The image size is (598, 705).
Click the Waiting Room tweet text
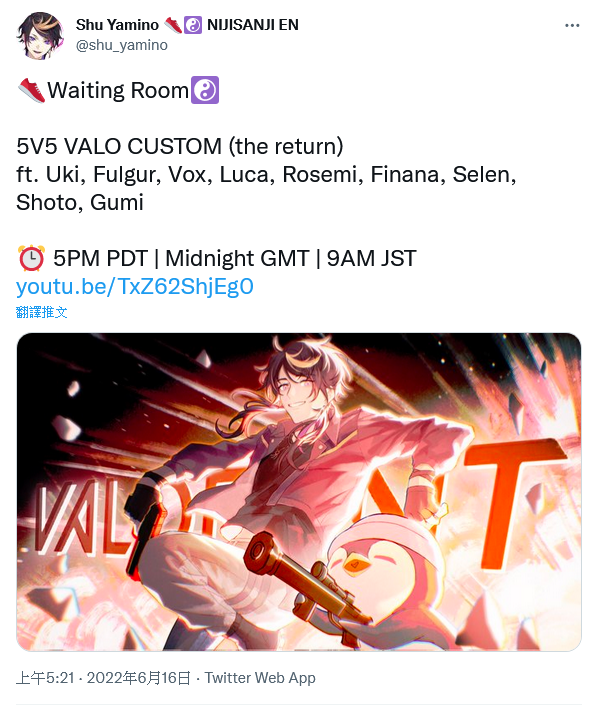pyautogui.click(x=118, y=90)
